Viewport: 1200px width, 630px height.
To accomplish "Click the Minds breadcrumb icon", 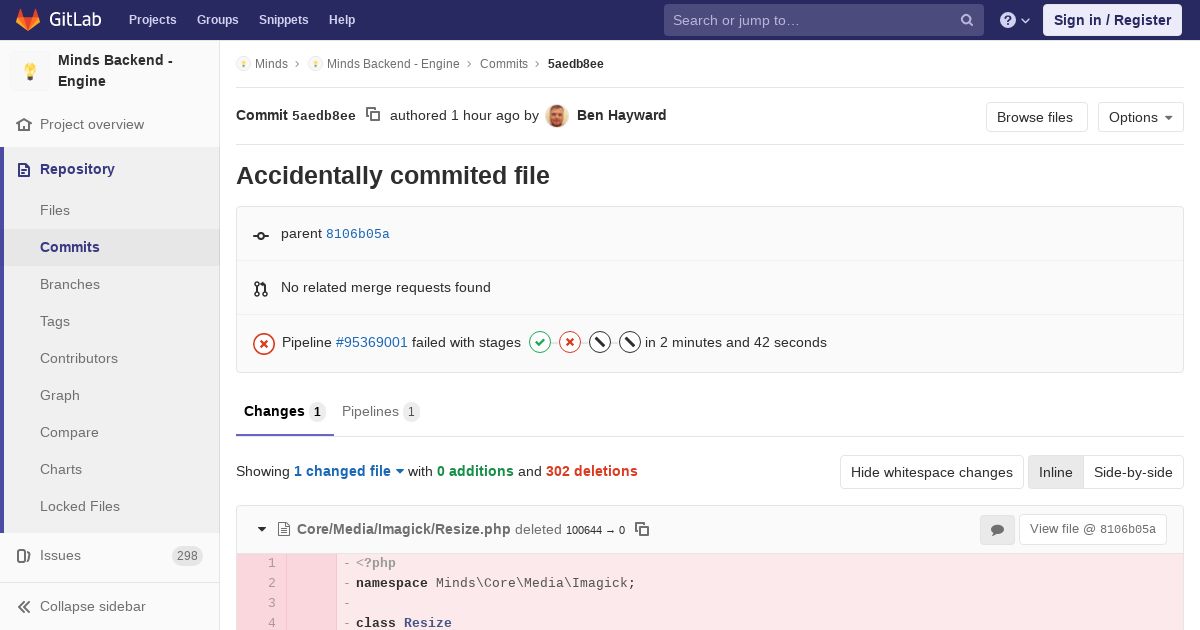I will [243, 64].
